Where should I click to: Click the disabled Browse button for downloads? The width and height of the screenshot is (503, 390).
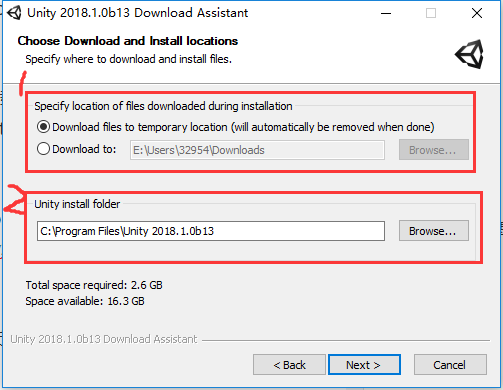click(434, 150)
